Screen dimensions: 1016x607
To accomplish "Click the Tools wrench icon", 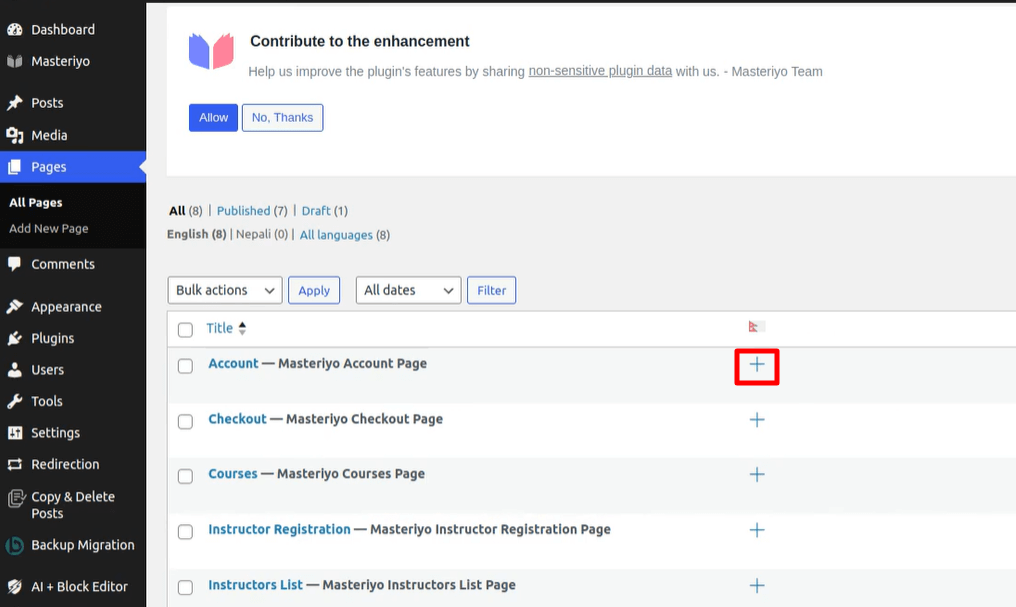I will [14, 401].
